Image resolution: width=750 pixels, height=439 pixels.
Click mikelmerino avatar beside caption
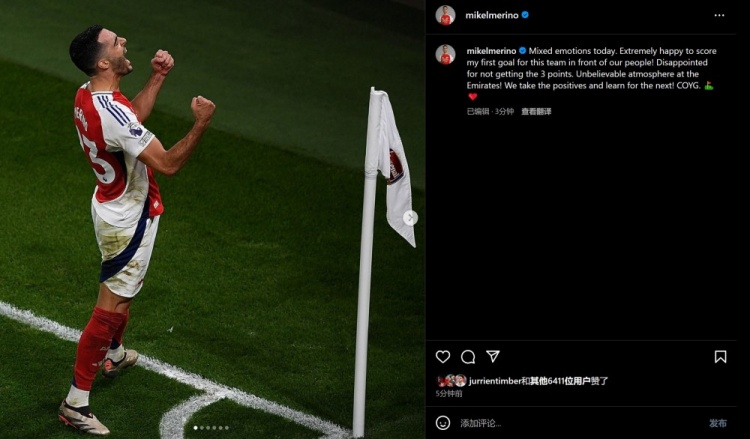[x=445, y=55]
